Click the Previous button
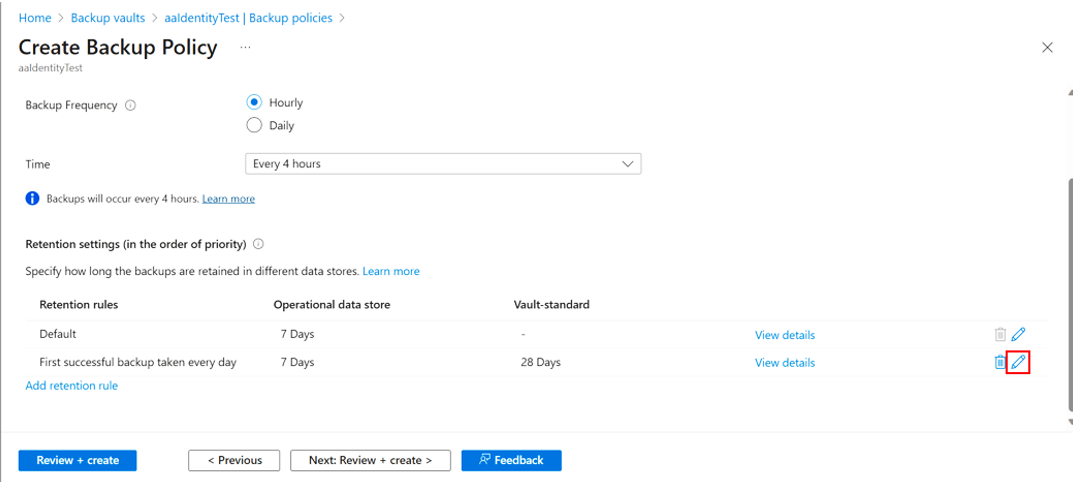Screen dimensions: 1073x482 point(234,460)
